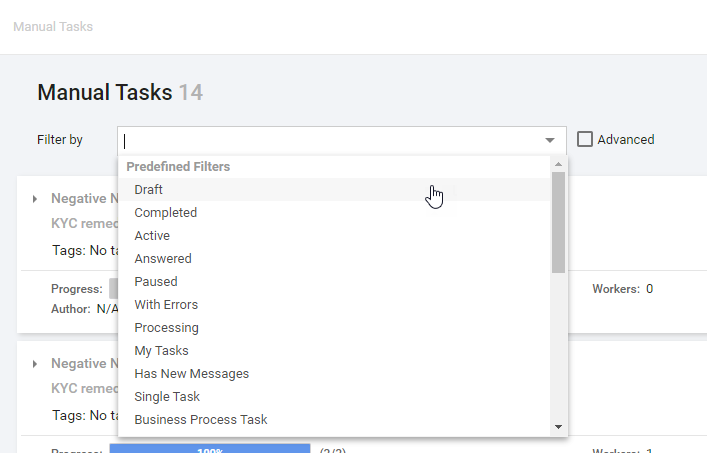Select the Completed filter option
The width and height of the screenshot is (707, 453).
(334, 213)
